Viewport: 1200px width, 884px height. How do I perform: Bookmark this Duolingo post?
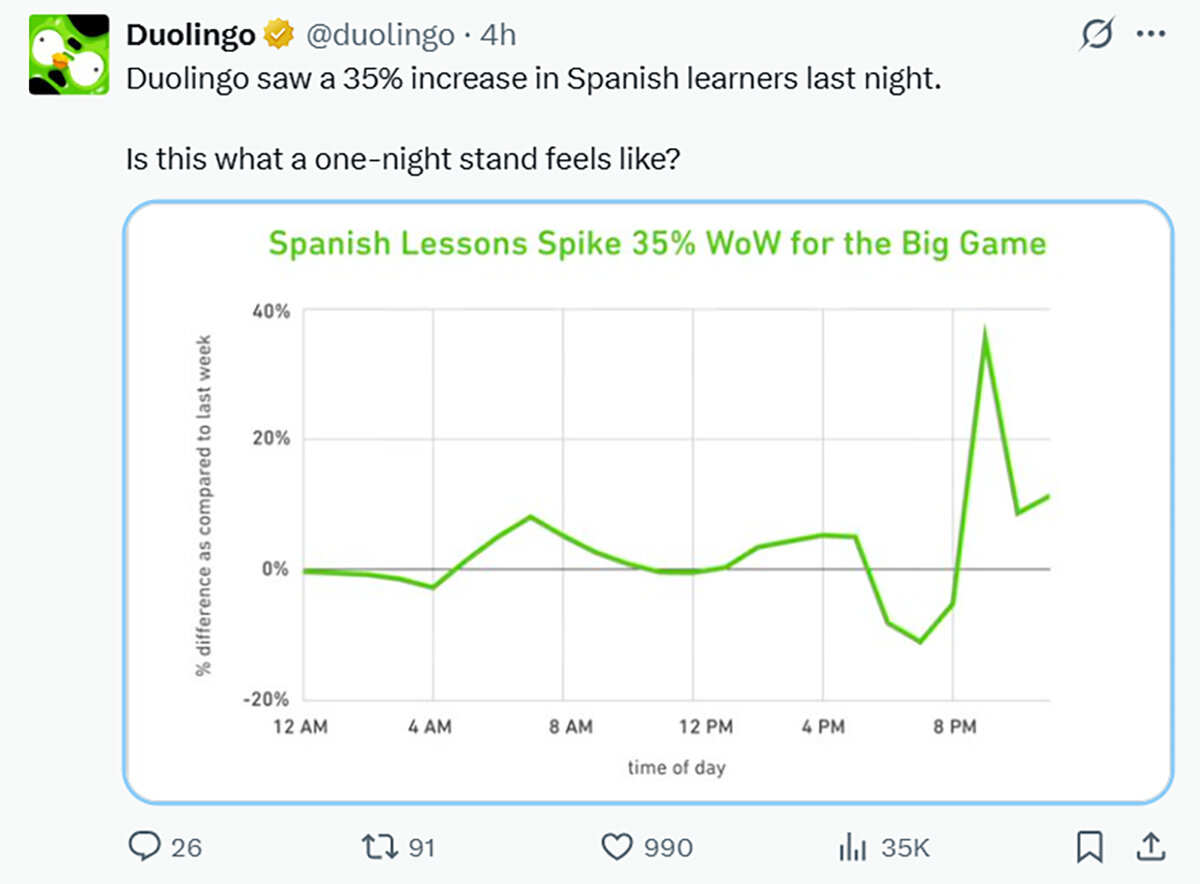click(x=1088, y=847)
